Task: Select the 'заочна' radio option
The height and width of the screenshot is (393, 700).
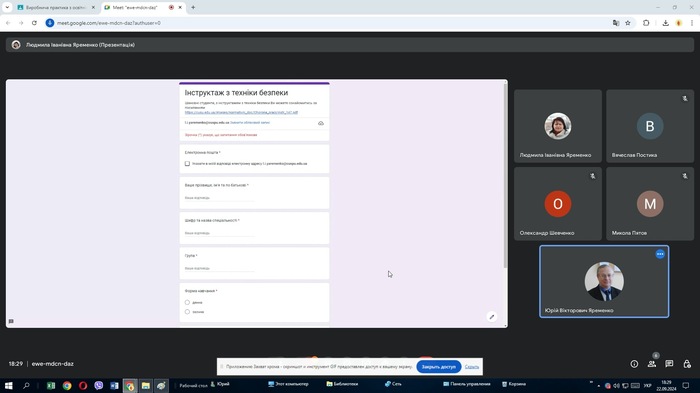Action: pyautogui.click(x=187, y=312)
